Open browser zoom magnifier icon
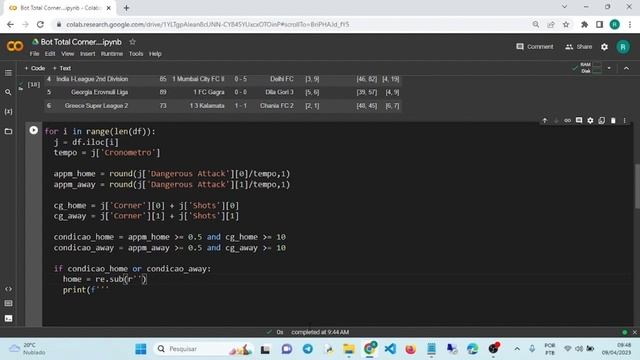The image size is (640, 360). pyautogui.click(x=536, y=24)
